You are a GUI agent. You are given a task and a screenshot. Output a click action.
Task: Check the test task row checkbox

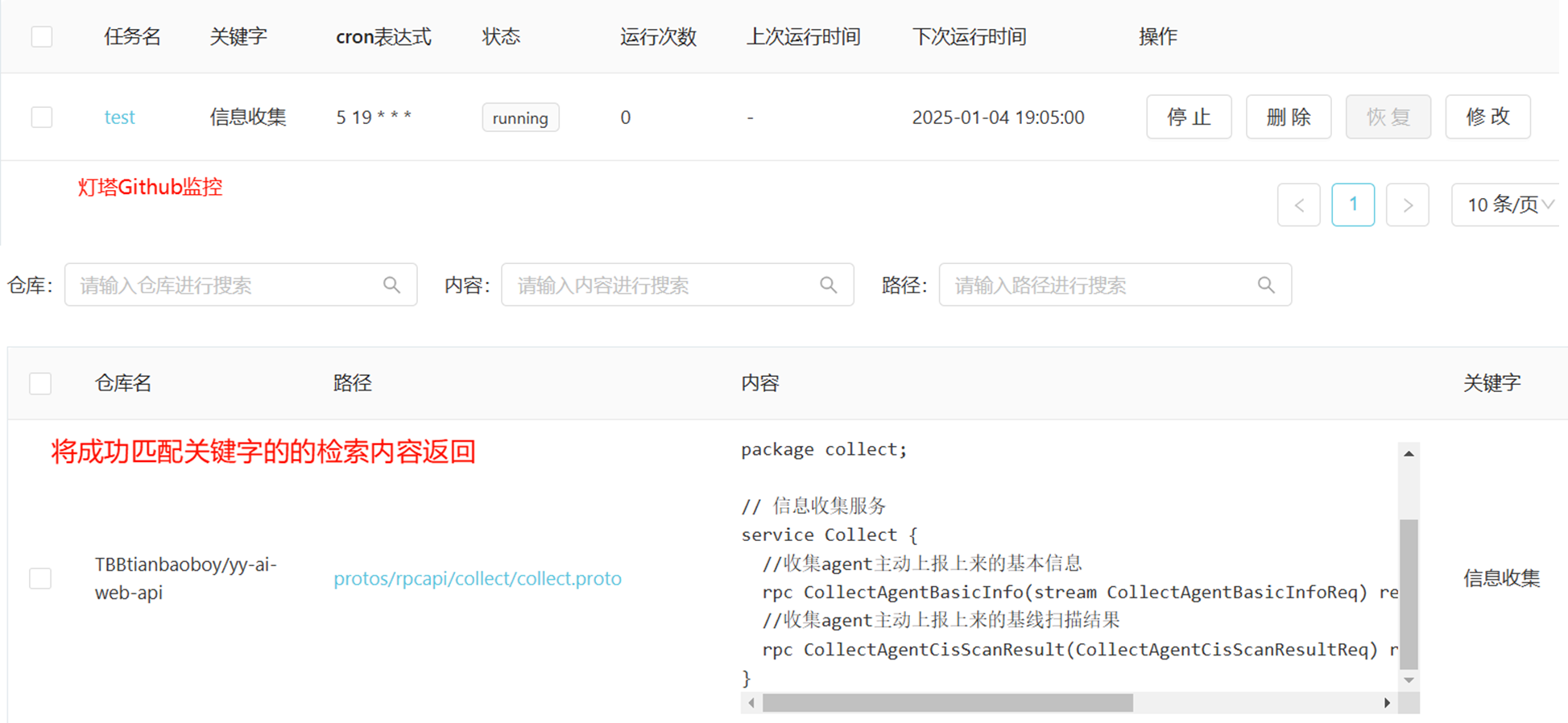coord(42,118)
